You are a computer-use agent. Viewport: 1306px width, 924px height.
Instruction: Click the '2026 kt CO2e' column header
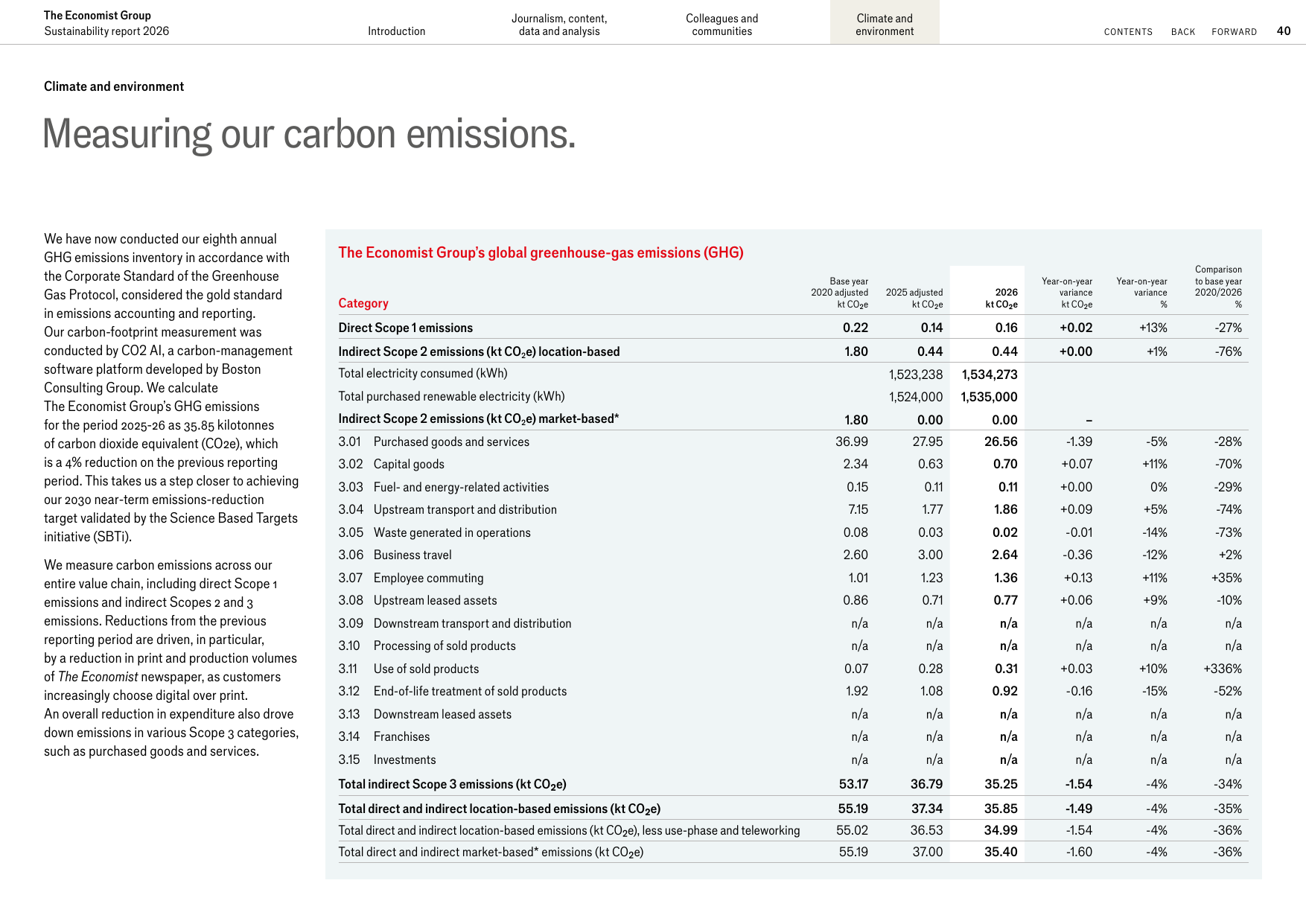pyautogui.click(x=1001, y=299)
